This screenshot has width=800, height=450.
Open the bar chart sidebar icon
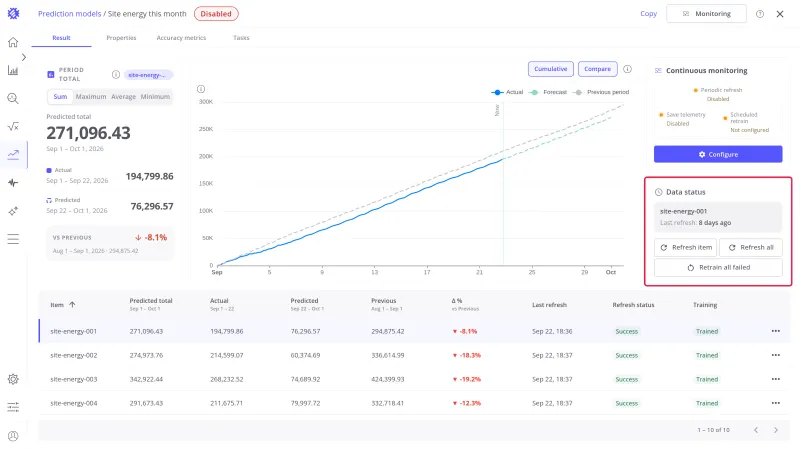(13, 70)
